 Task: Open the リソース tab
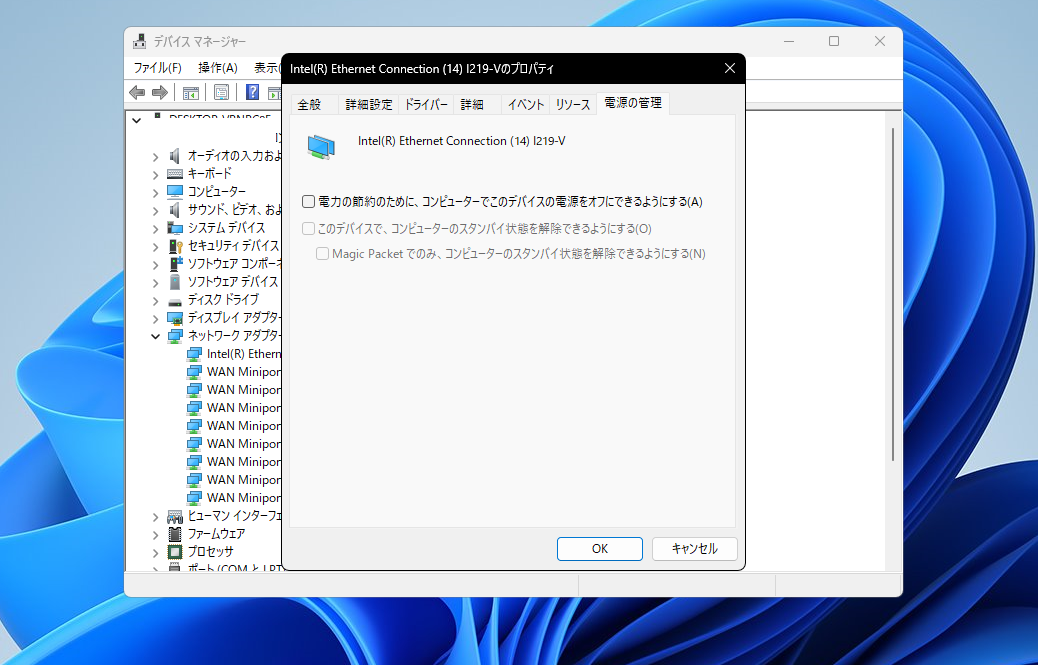click(573, 105)
